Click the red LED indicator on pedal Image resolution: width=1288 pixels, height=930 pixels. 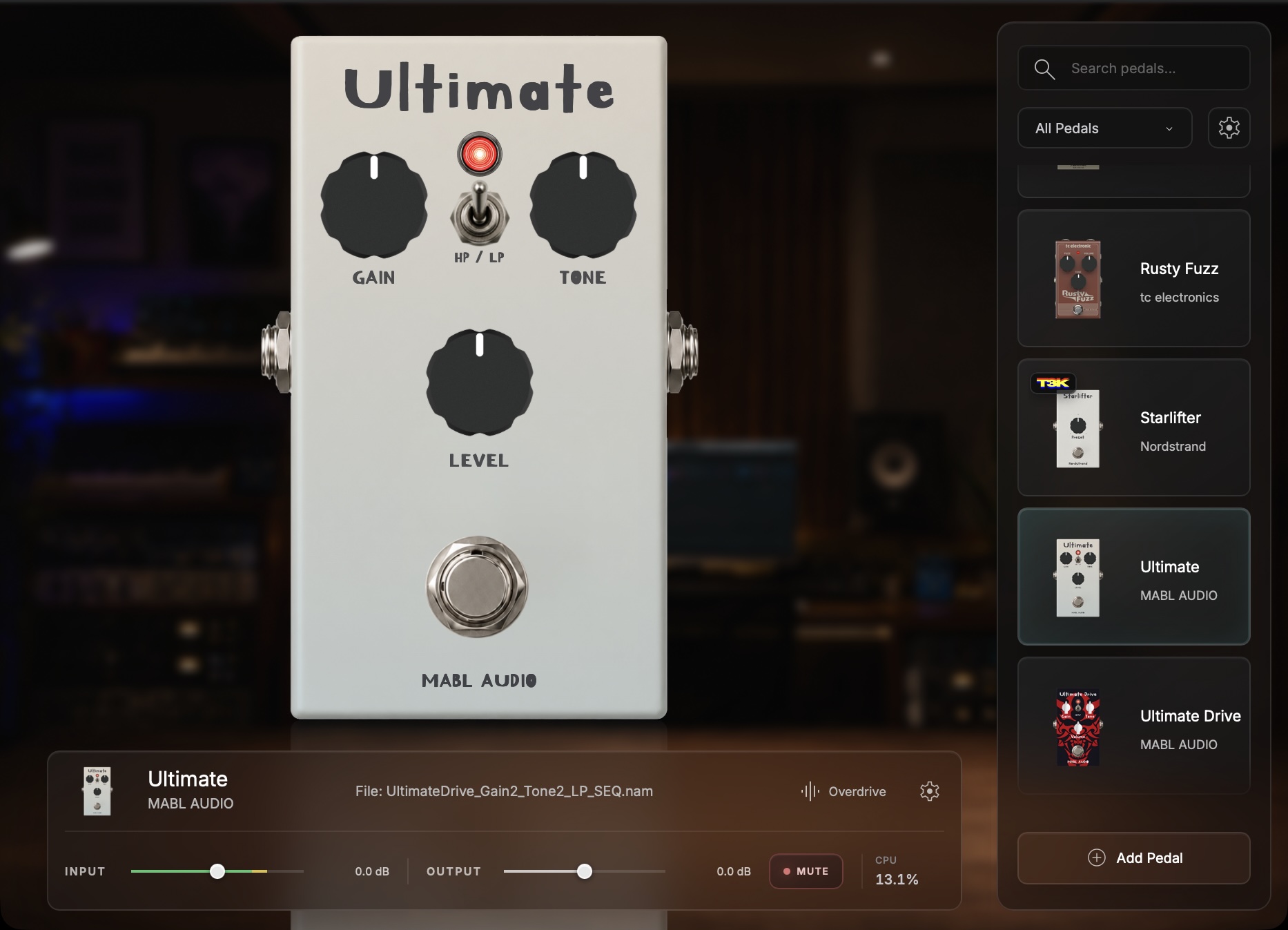coord(479,153)
